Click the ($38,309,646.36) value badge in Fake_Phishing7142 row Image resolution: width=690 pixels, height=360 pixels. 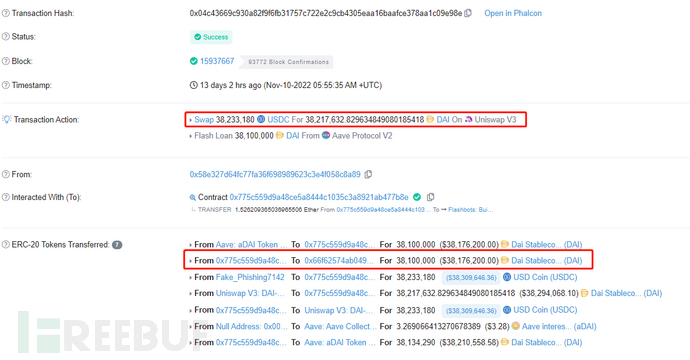(471, 278)
